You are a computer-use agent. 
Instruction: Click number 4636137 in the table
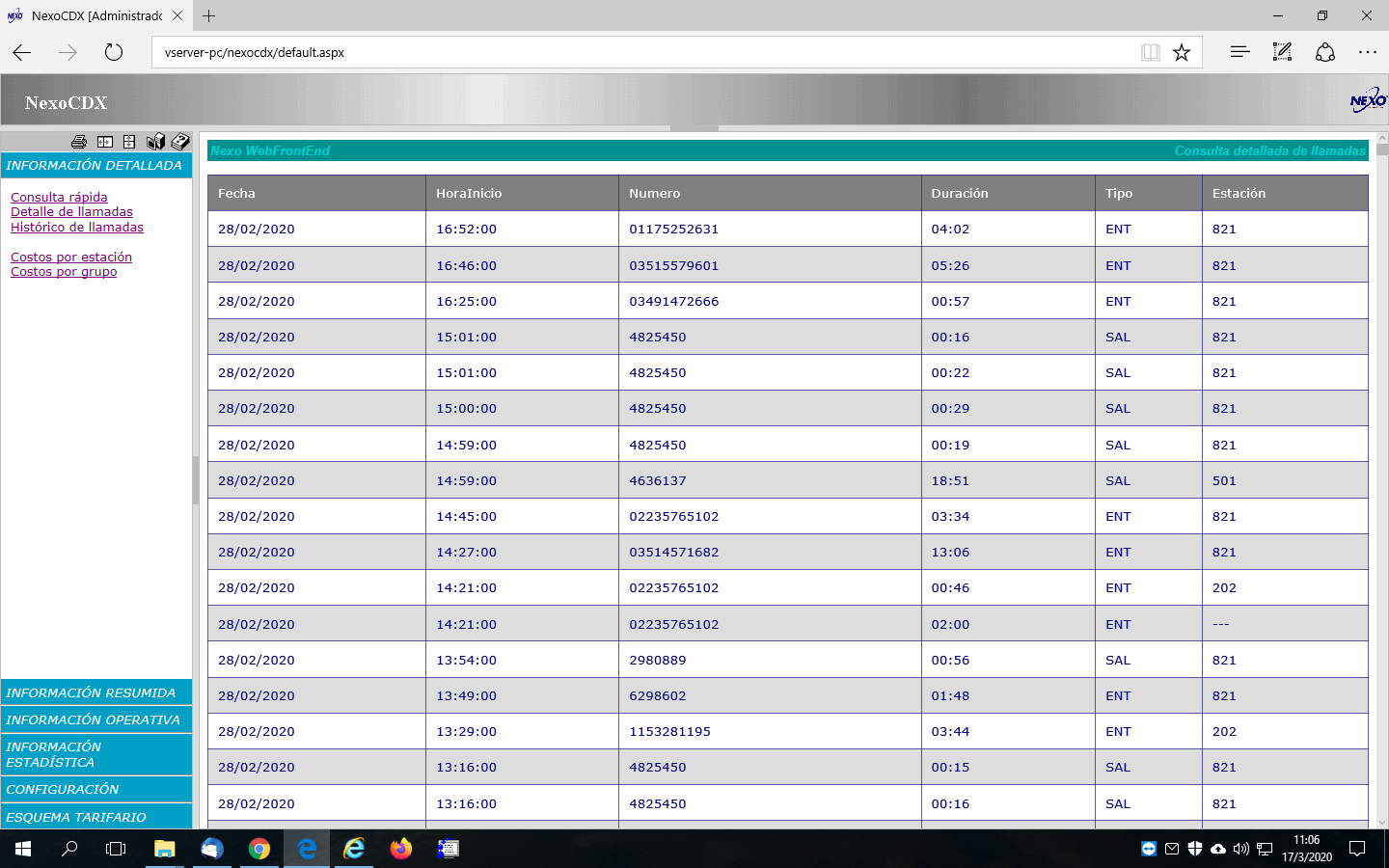(x=658, y=480)
